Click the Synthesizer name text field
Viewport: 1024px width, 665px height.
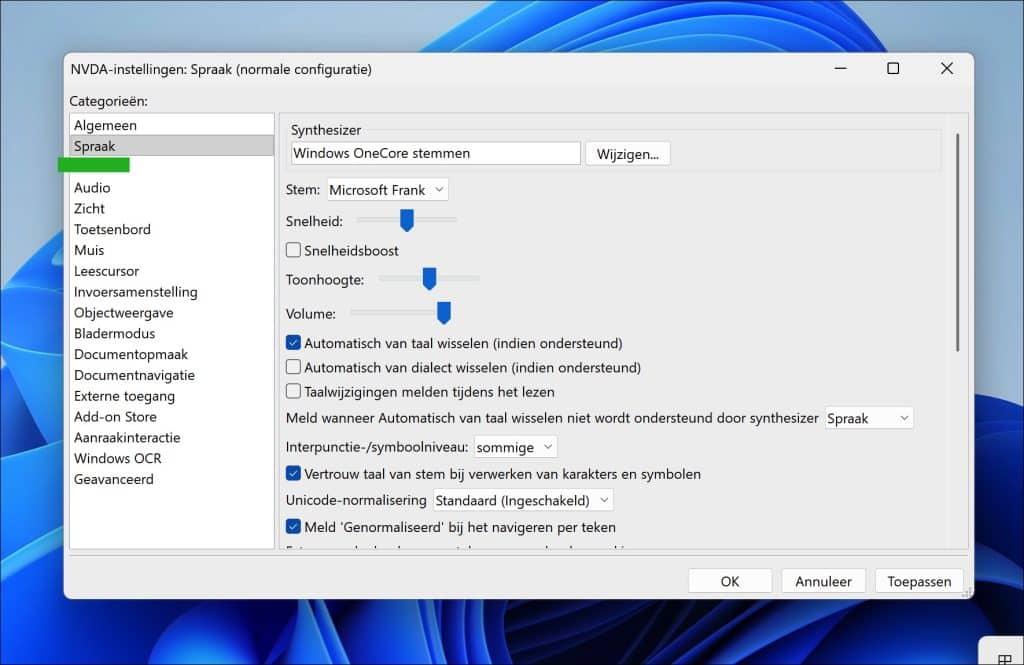pos(435,154)
